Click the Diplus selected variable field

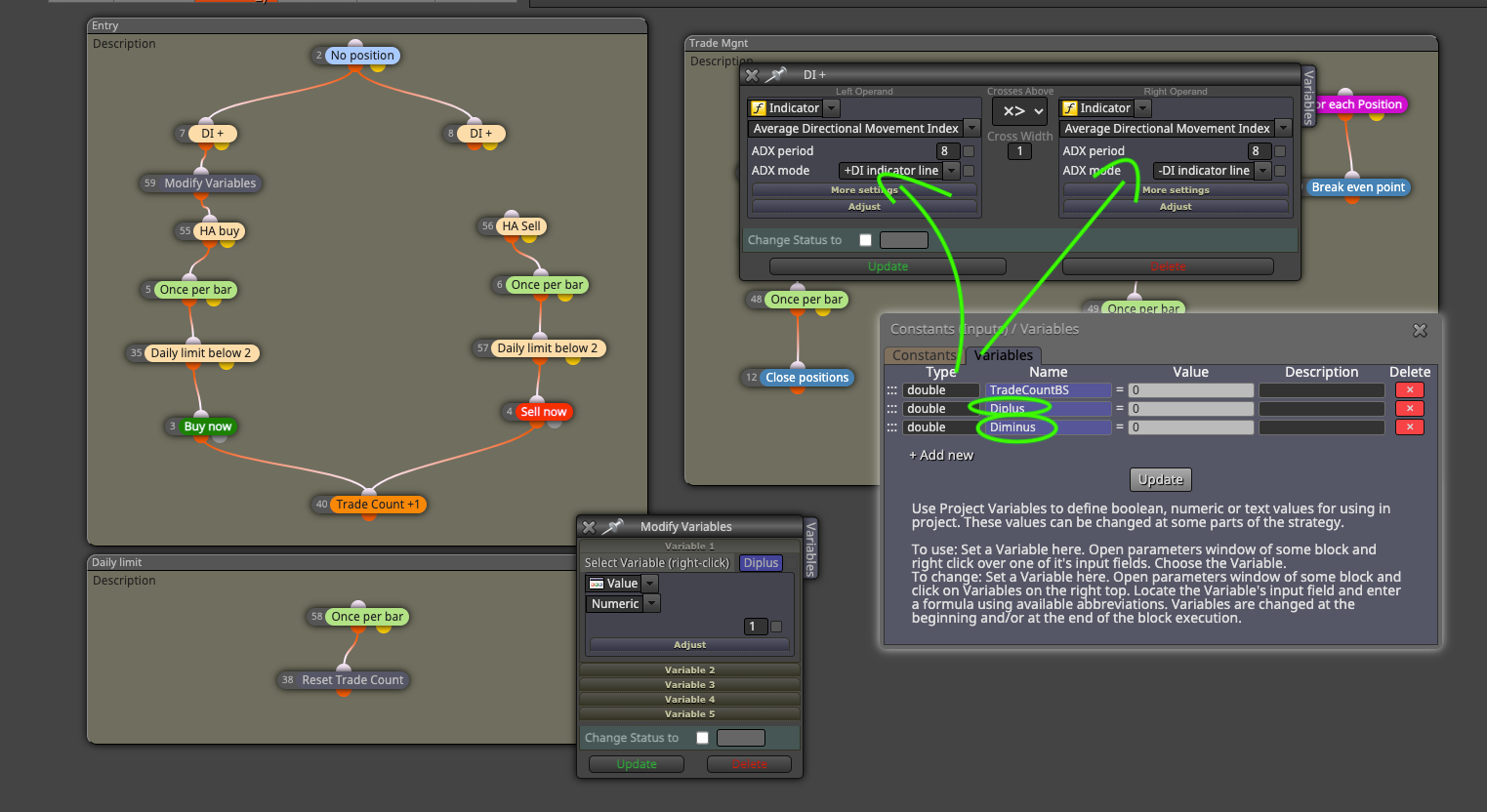761,563
